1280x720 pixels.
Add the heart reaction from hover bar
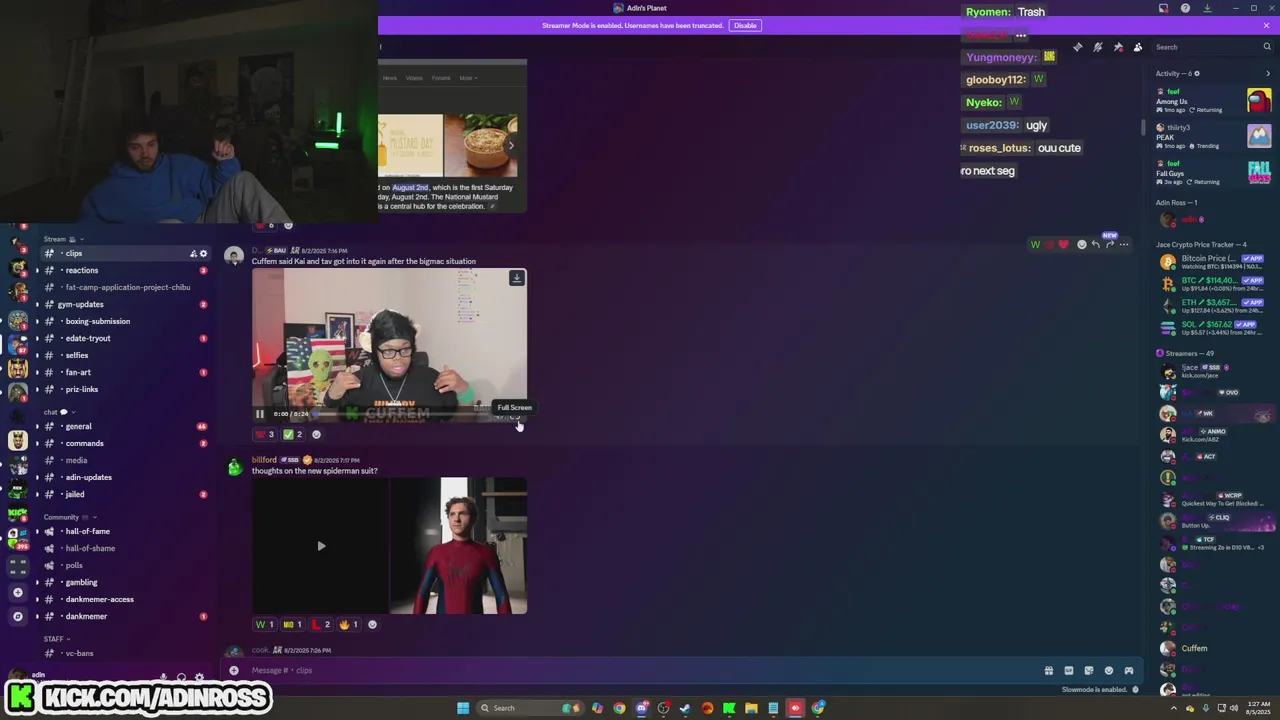coord(1063,244)
